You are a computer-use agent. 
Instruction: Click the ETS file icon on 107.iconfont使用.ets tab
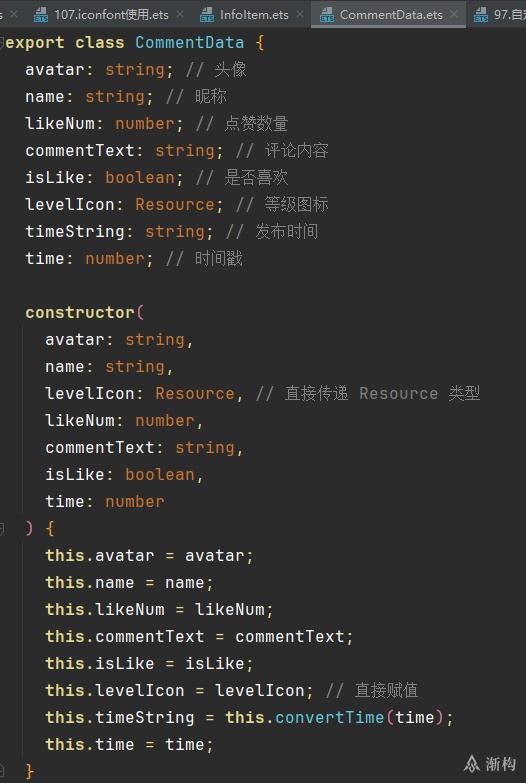click(x=41, y=15)
